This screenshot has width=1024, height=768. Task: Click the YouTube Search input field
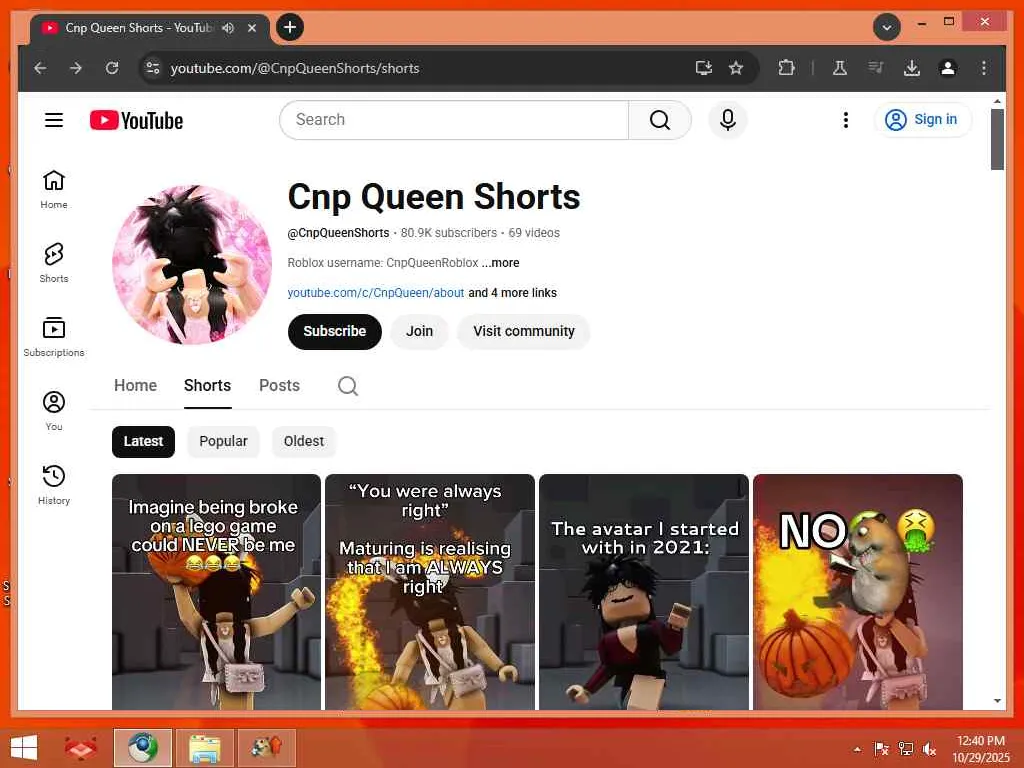point(454,120)
